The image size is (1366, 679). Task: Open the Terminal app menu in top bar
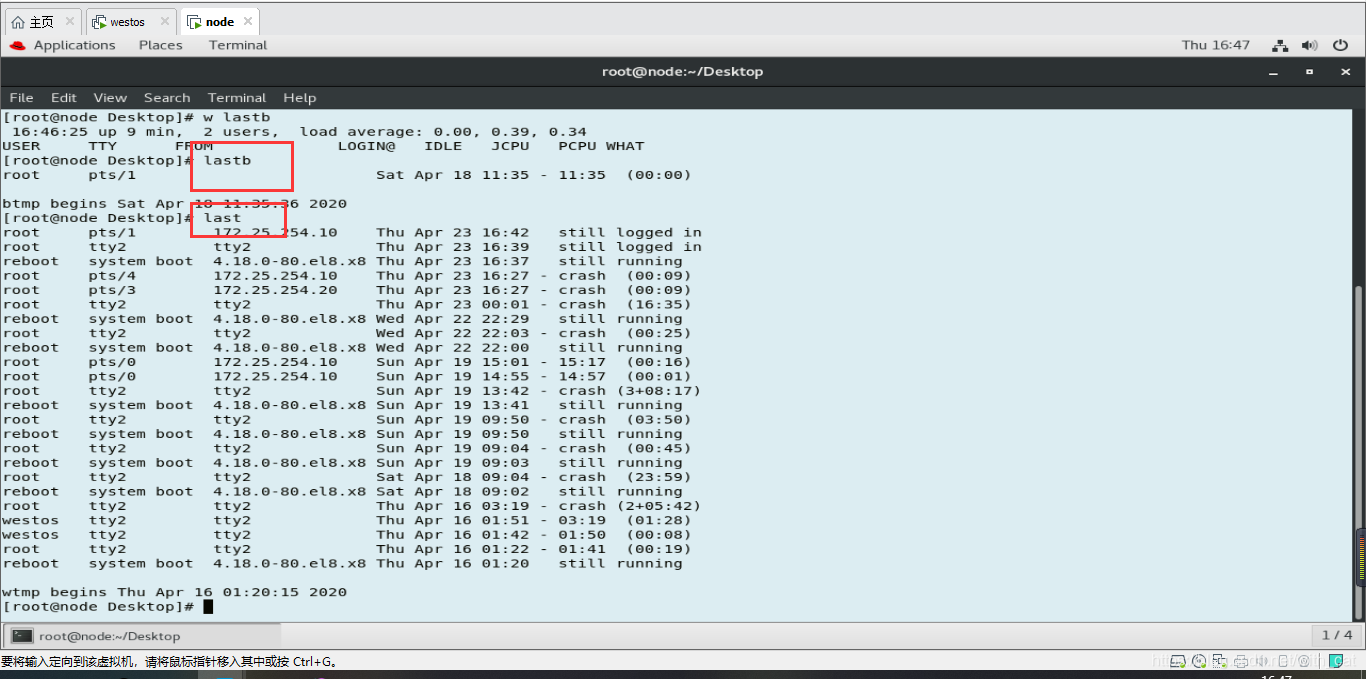pyautogui.click(x=238, y=45)
